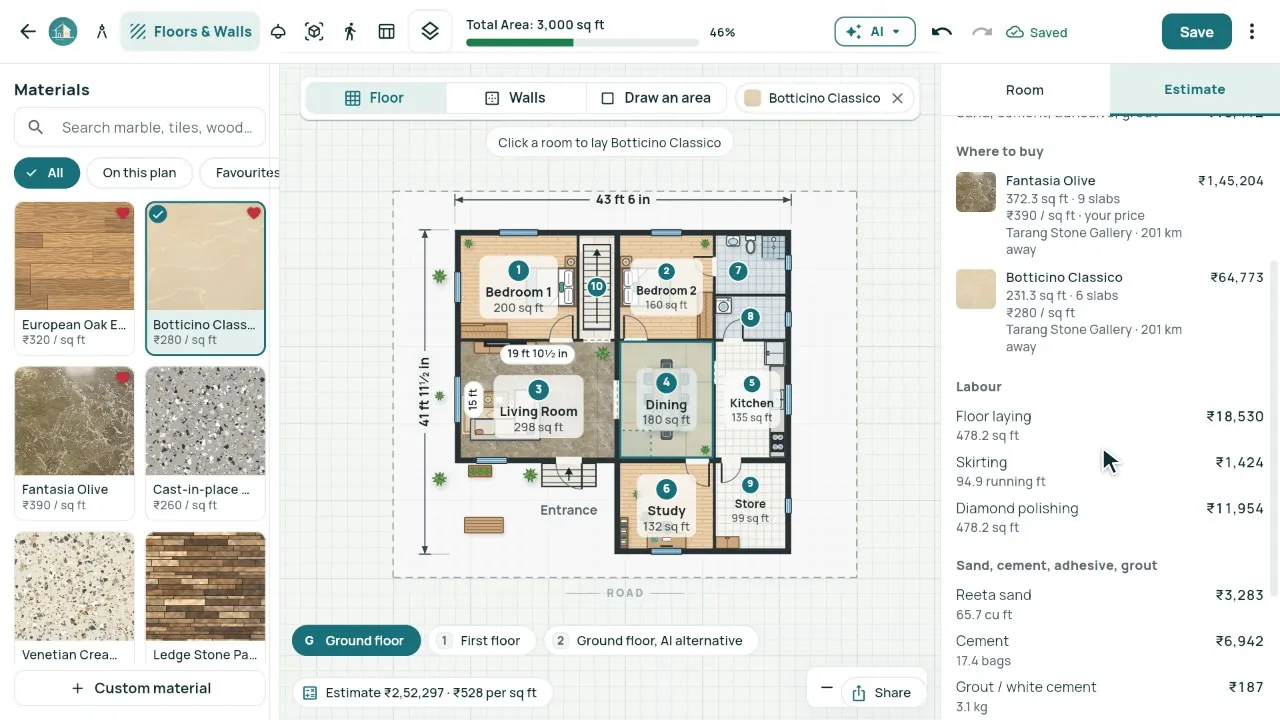The height and width of the screenshot is (720, 1280).
Task: Filter materials by Favourites
Action: click(x=240, y=173)
